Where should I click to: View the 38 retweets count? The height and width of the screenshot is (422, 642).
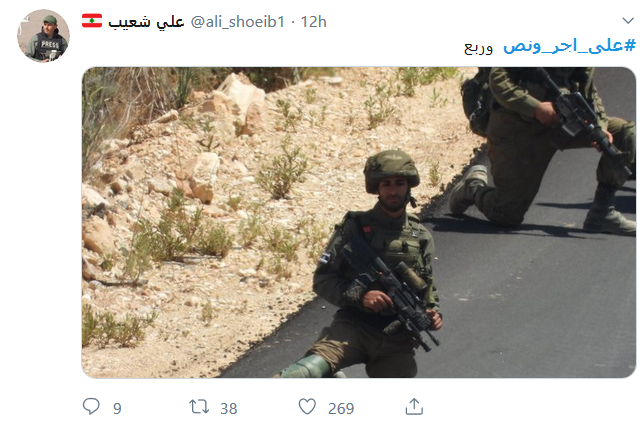[228, 408]
